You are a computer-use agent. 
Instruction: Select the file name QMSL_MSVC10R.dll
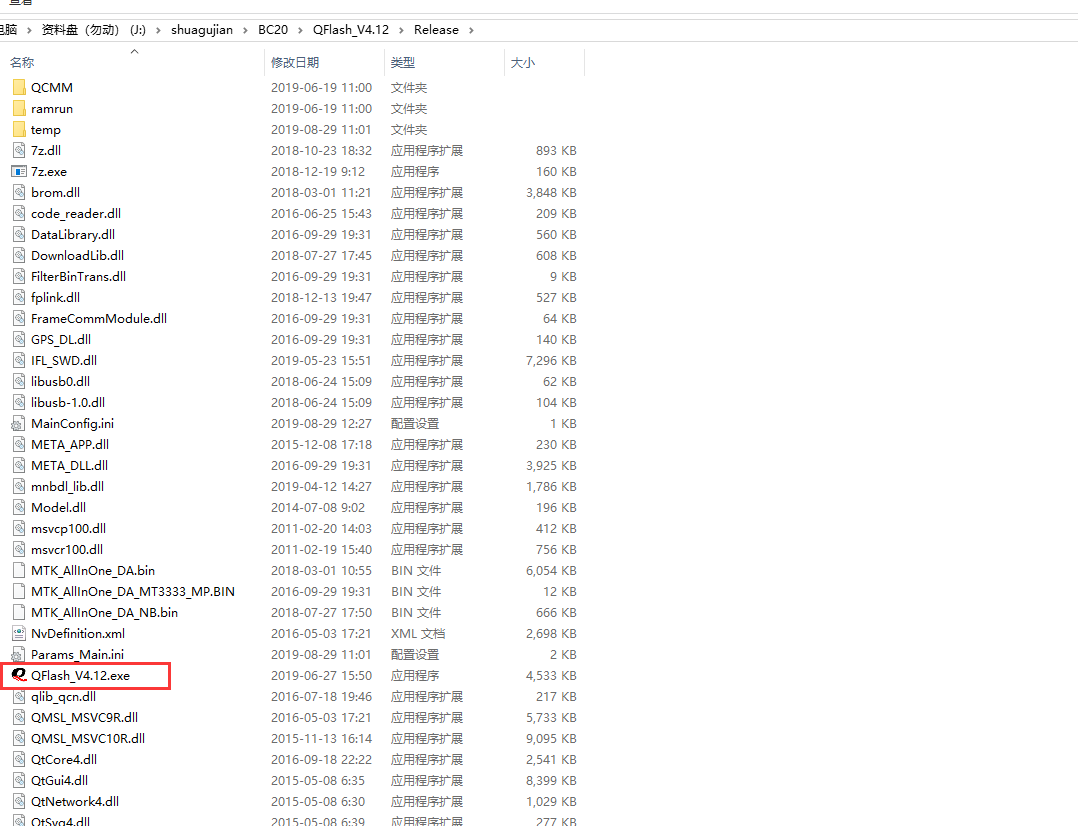[x=88, y=739]
